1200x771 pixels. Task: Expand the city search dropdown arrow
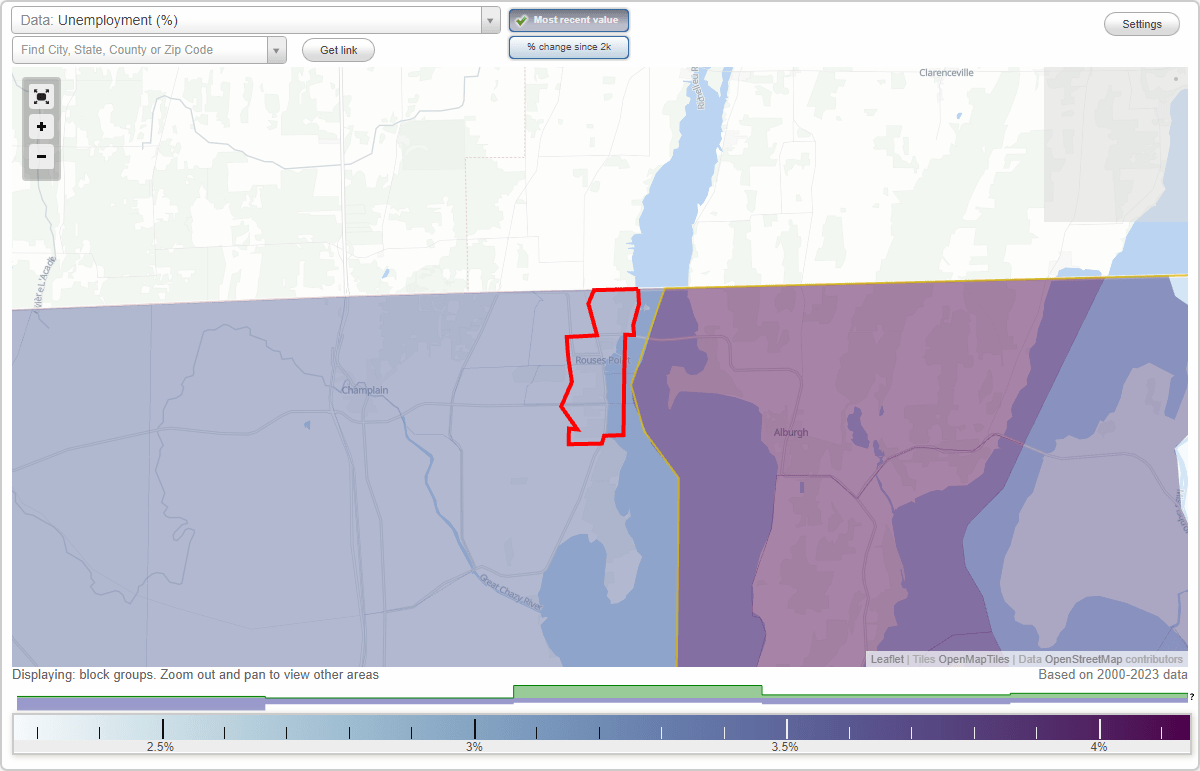277,48
